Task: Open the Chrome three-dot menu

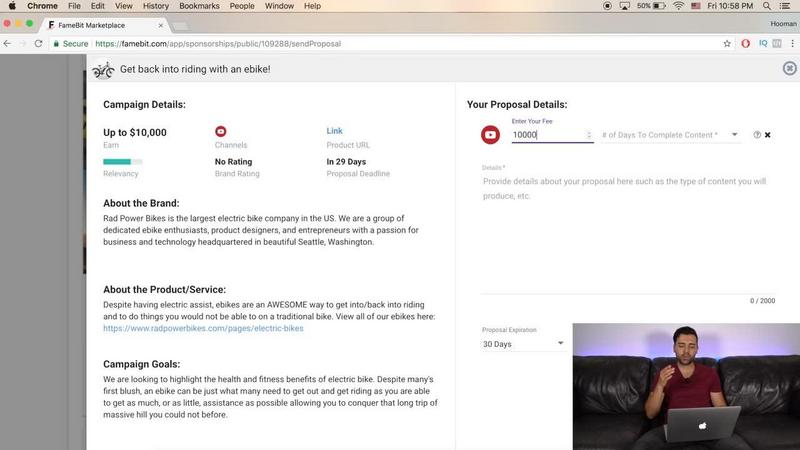Action: tap(792, 44)
